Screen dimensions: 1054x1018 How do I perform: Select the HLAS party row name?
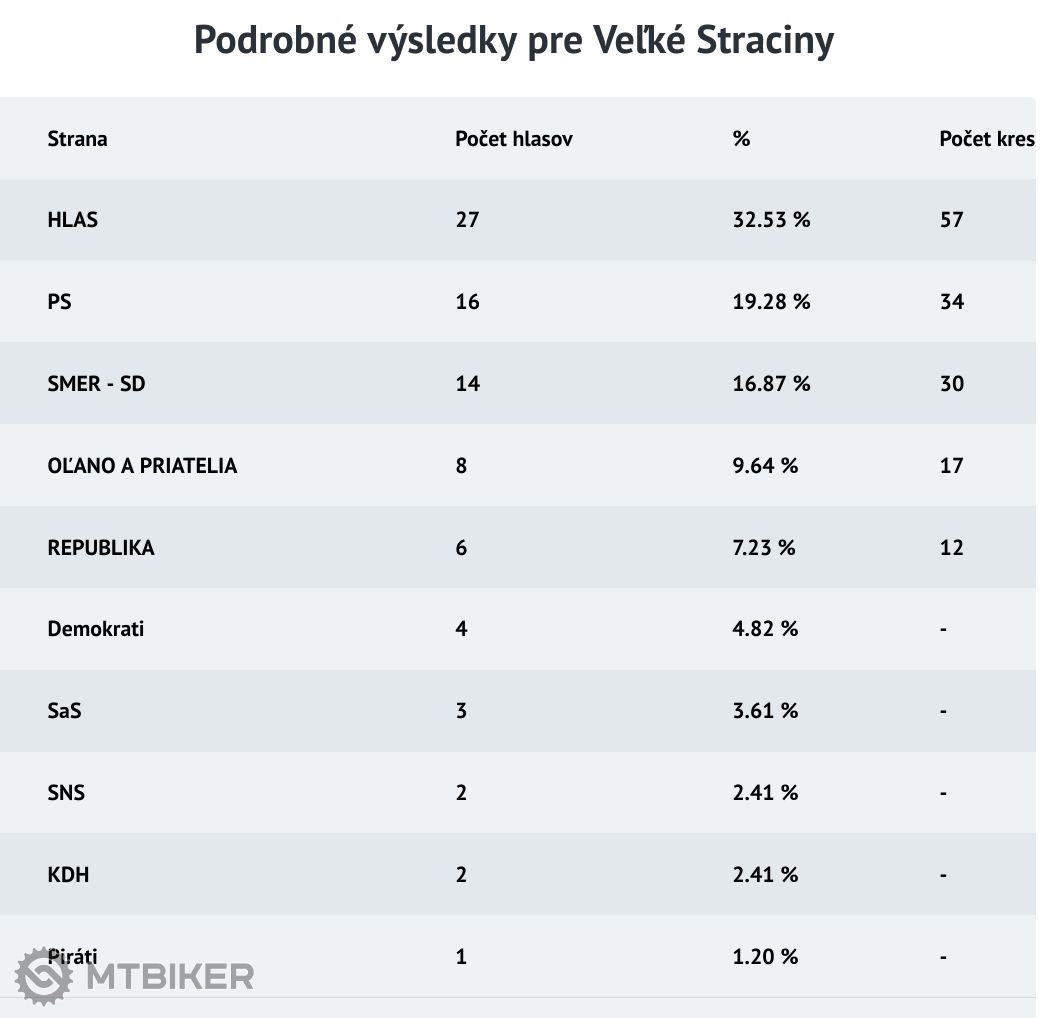pyautogui.click(x=73, y=220)
